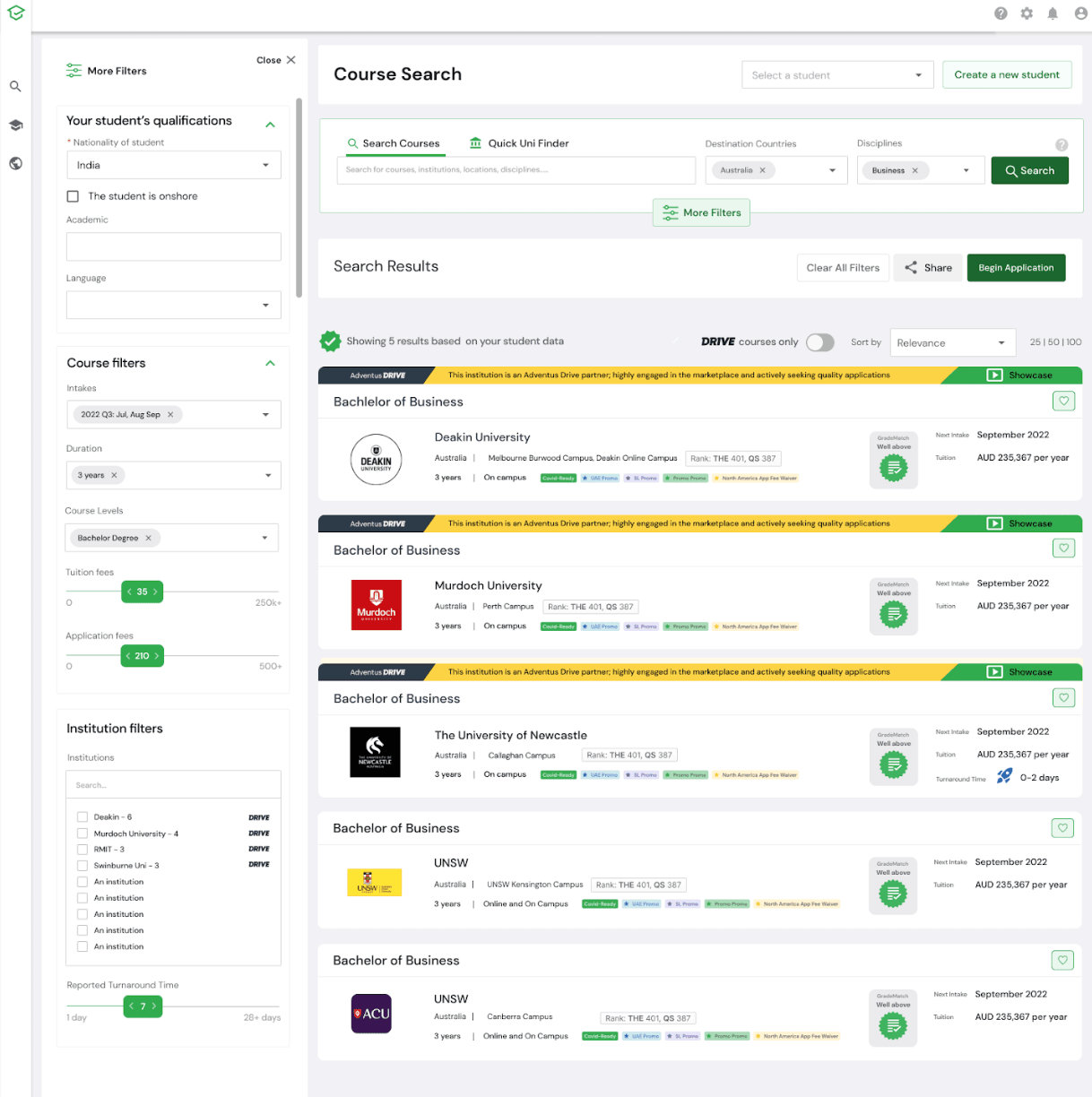Click the Academic input field
The width and height of the screenshot is (1092, 1097).
pos(174,246)
